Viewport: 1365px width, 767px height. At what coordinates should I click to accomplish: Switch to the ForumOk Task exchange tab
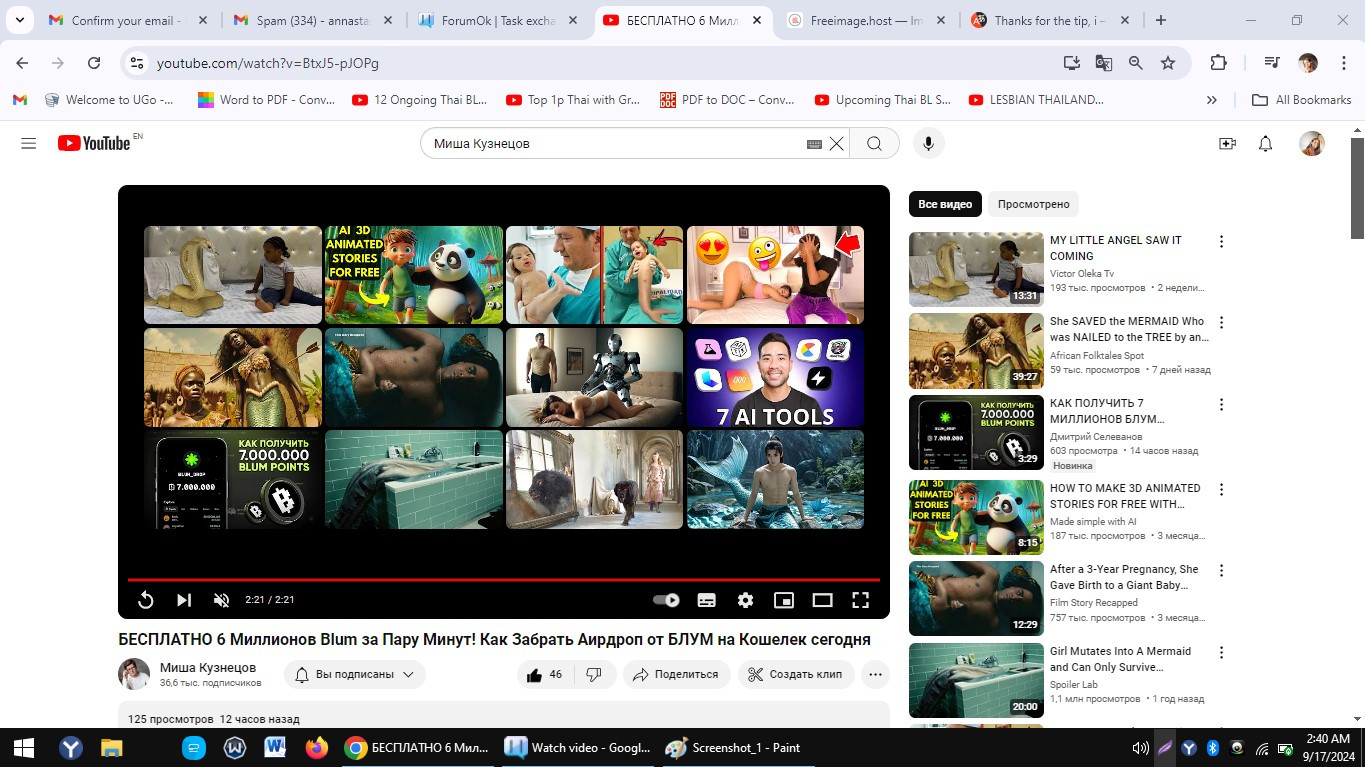498,20
